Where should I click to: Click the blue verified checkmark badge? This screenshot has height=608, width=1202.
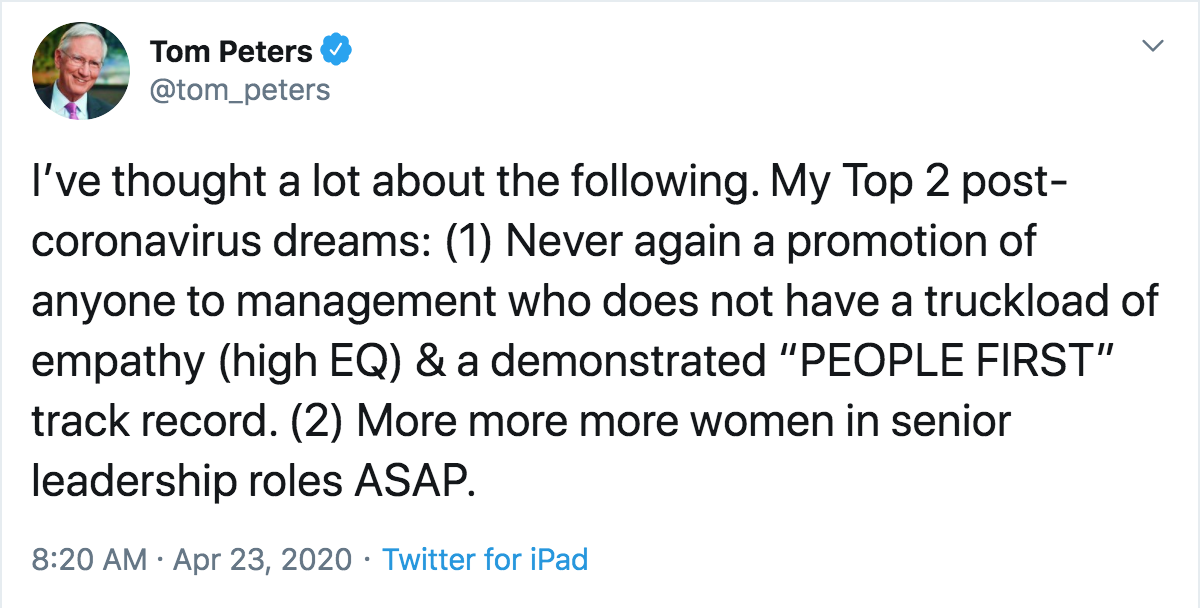[335, 49]
